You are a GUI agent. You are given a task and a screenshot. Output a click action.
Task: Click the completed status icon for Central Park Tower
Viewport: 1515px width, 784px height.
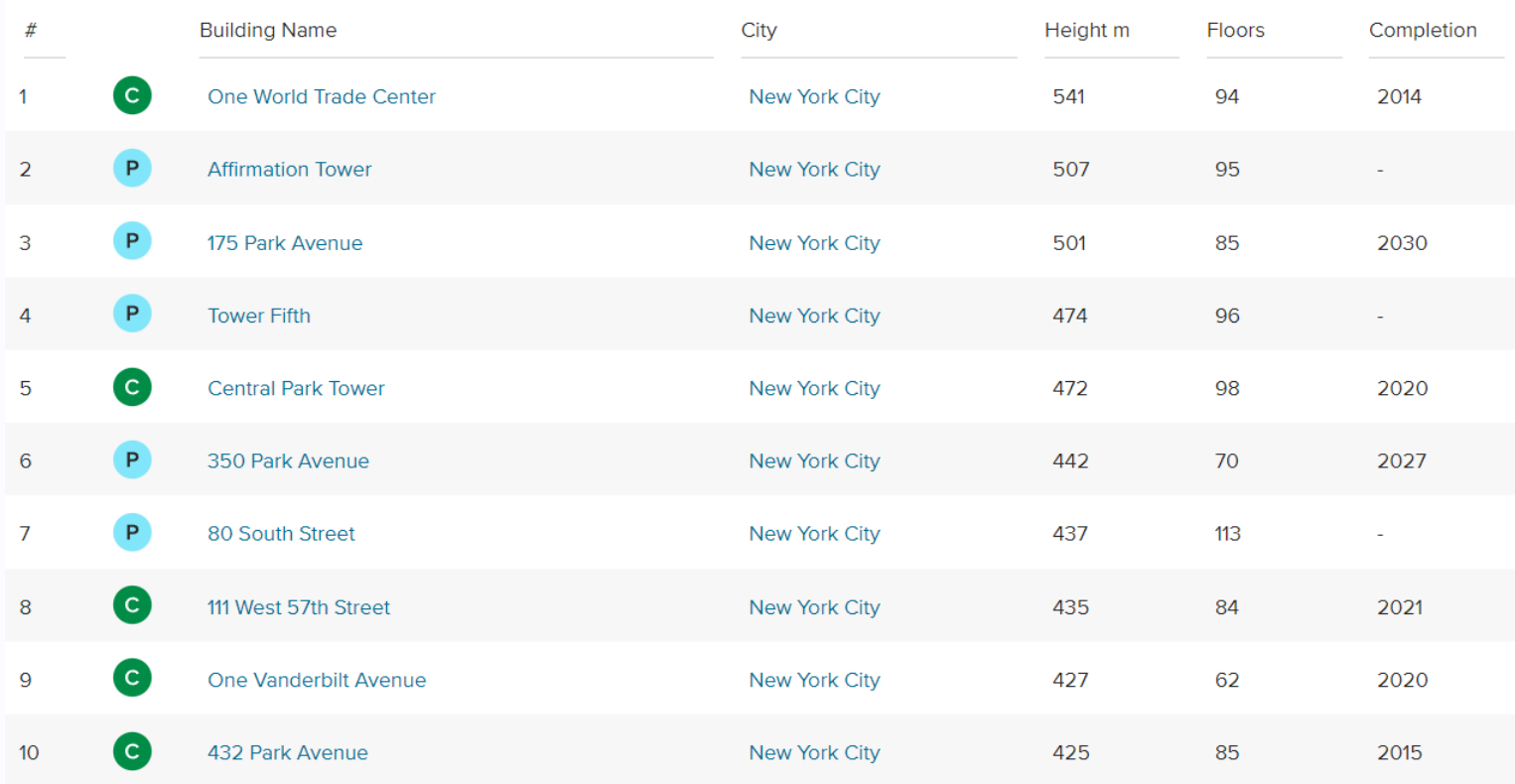pos(132,387)
